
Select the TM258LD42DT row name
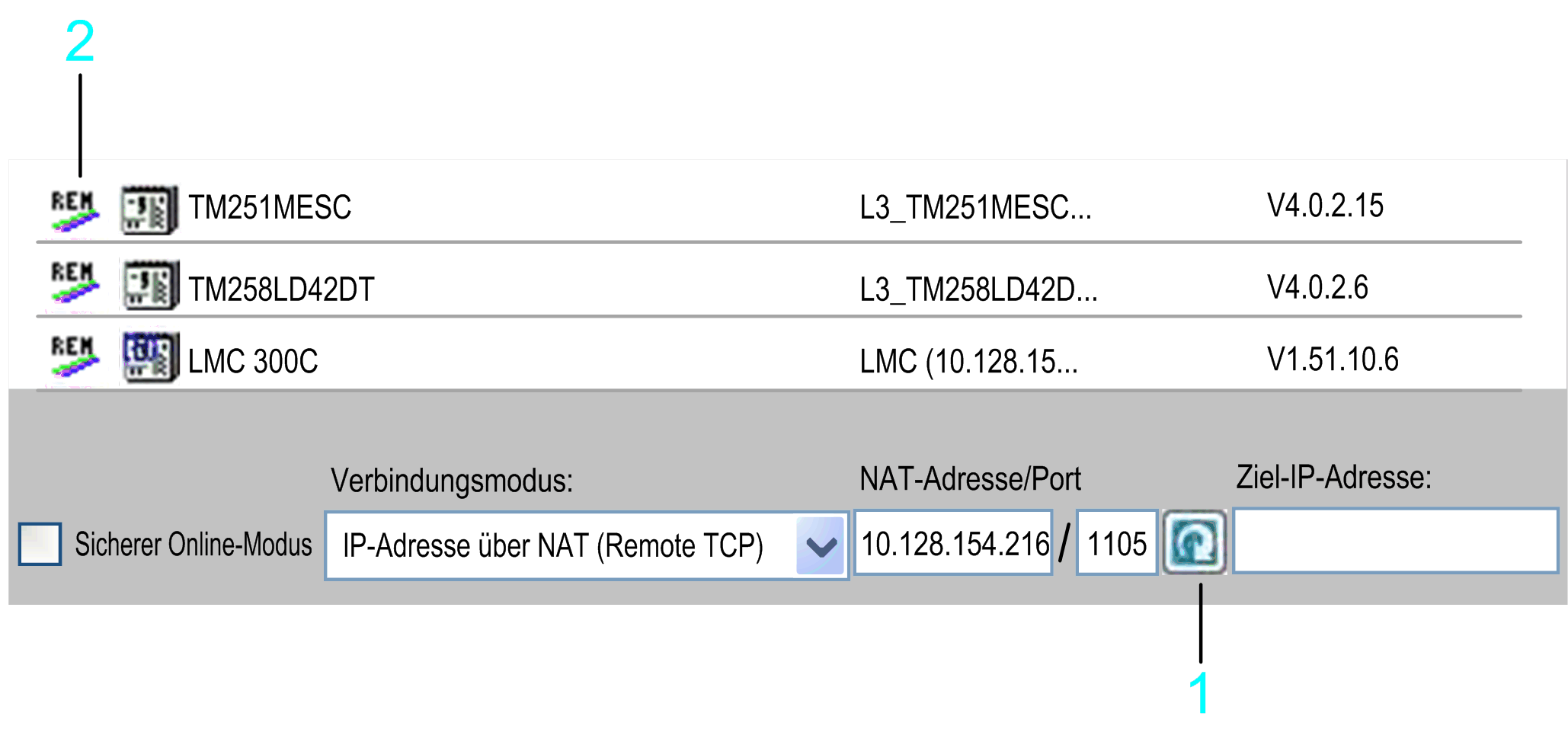(281, 289)
